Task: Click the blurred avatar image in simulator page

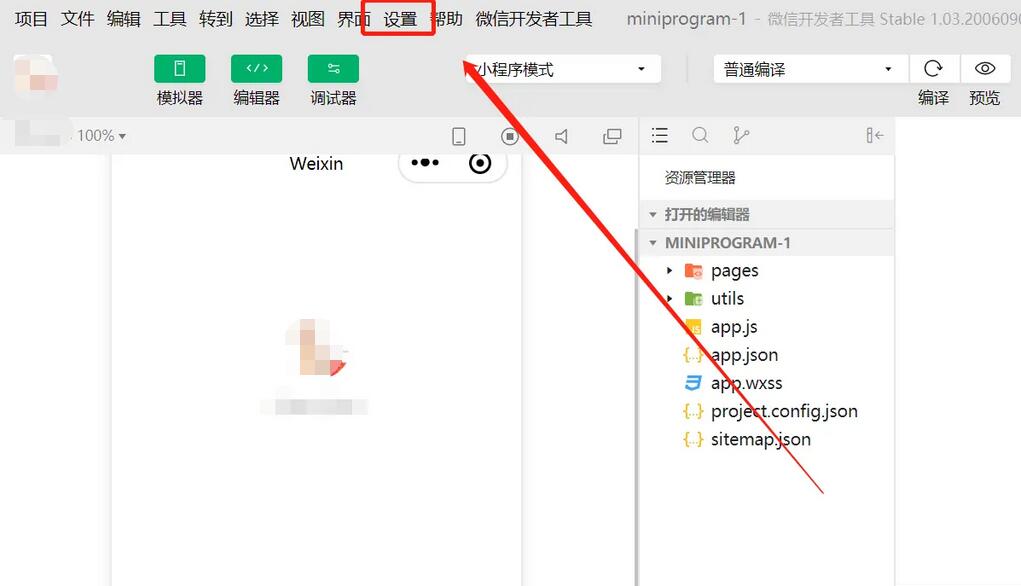Action: click(x=316, y=348)
